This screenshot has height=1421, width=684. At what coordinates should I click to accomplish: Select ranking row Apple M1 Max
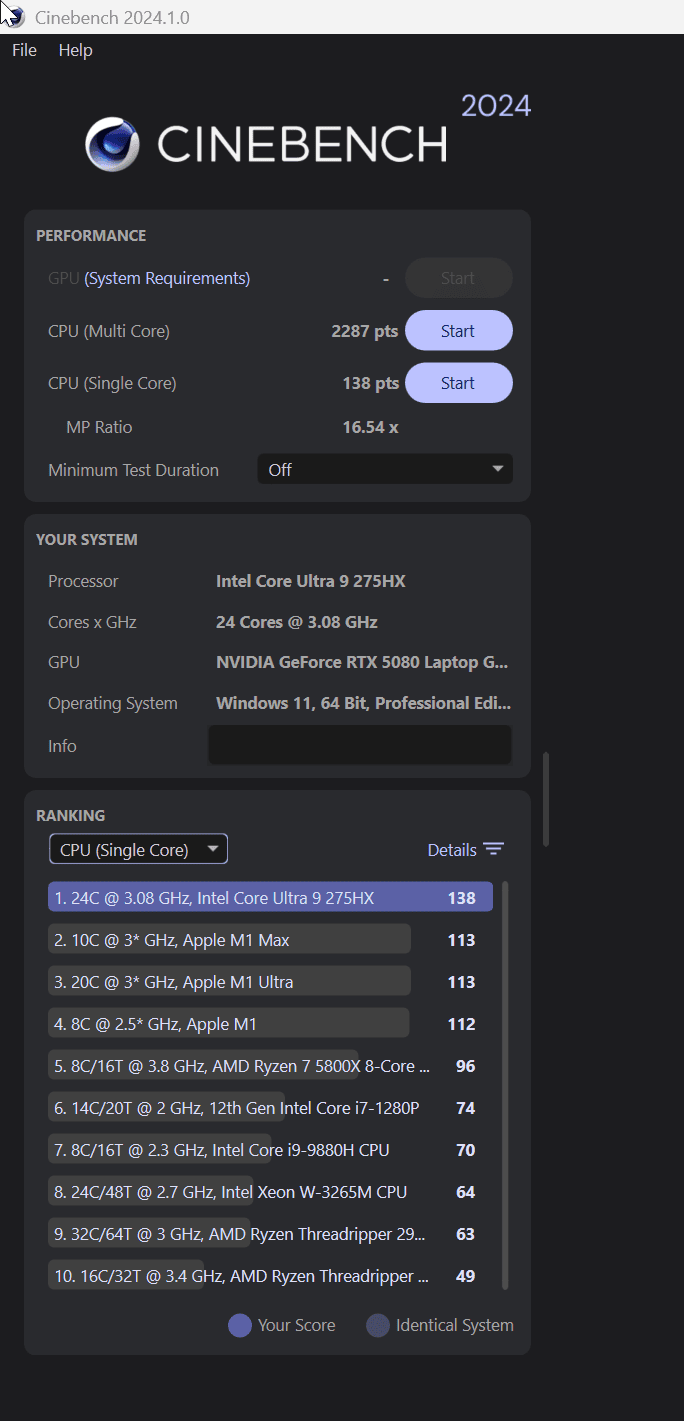tap(270, 939)
